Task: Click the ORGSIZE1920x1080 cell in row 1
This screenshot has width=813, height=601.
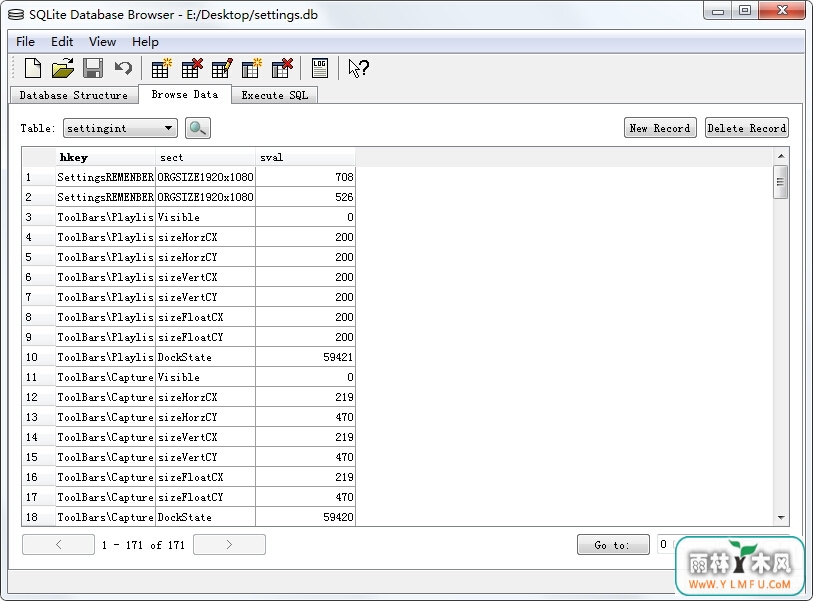Action: point(205,177)
